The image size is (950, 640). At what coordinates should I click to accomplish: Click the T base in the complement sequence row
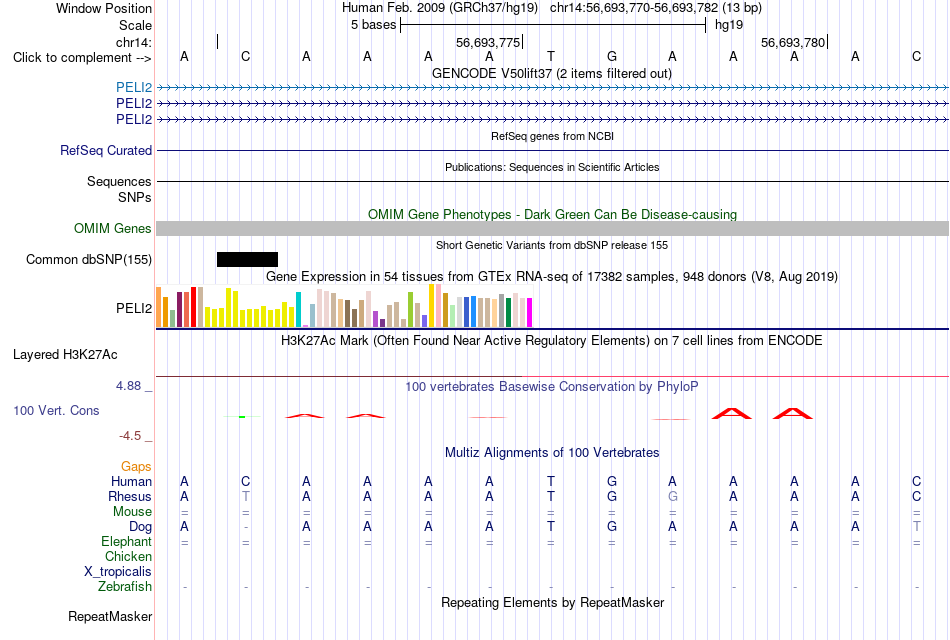pyautogui.click(x=550, y=56)
